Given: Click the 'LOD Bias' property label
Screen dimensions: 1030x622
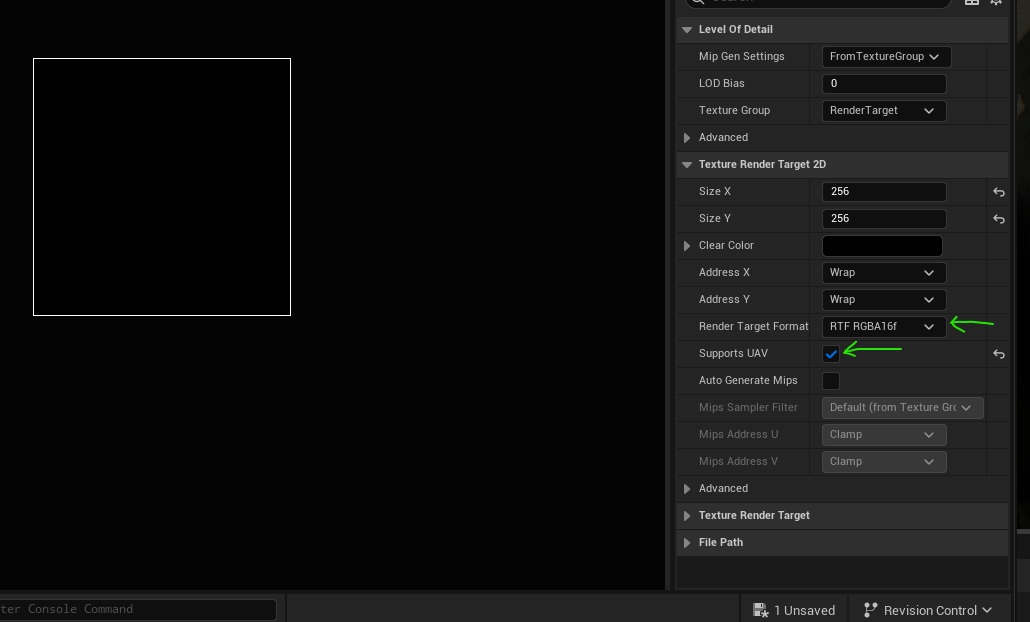Looking at the screenshot, I should click(721, 83).
